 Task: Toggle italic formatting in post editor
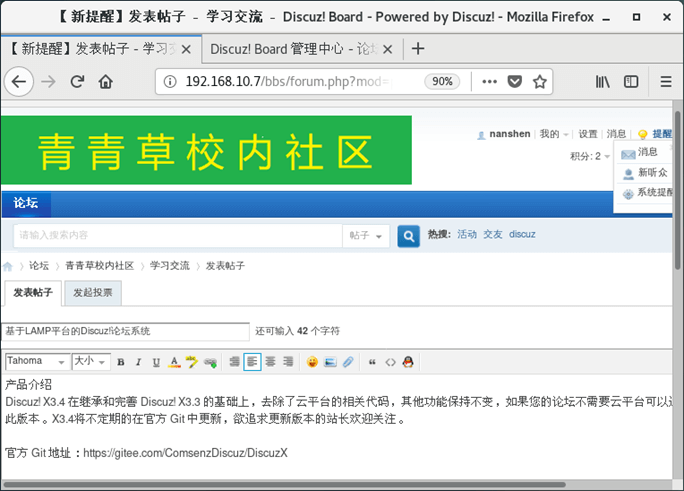[138, 362]
